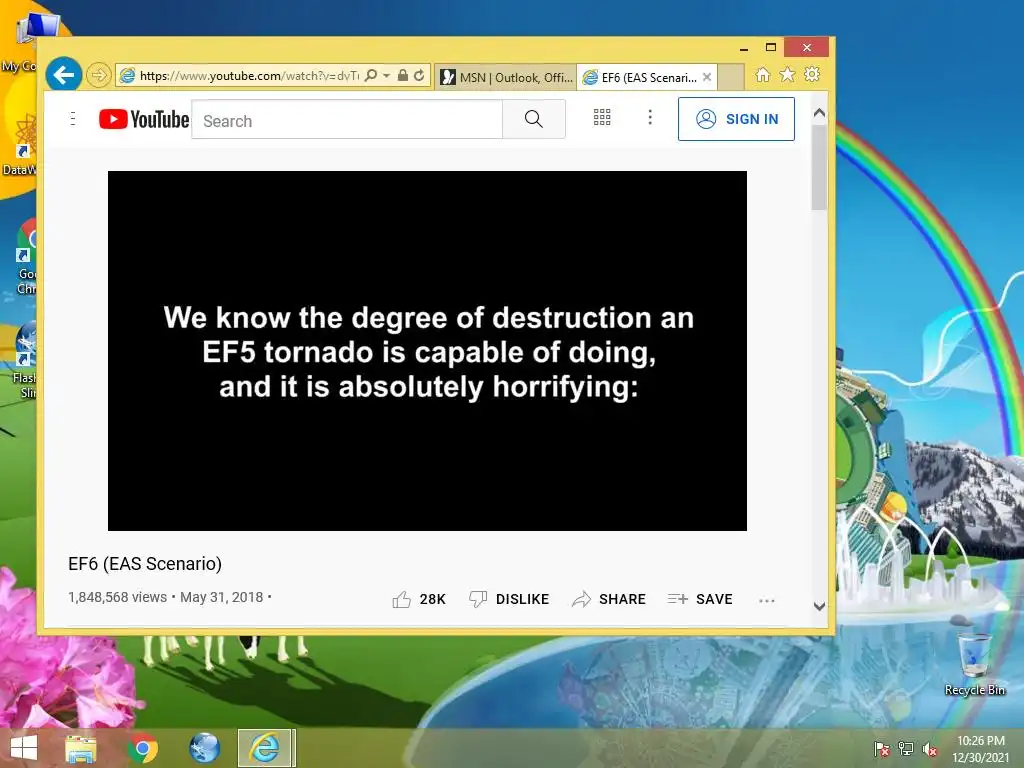The width and height of the screenshot is (1024, 768).
Task: Launch Google Chrome from the taskbar
Action: pyautogui.click(x=142, y=748)
